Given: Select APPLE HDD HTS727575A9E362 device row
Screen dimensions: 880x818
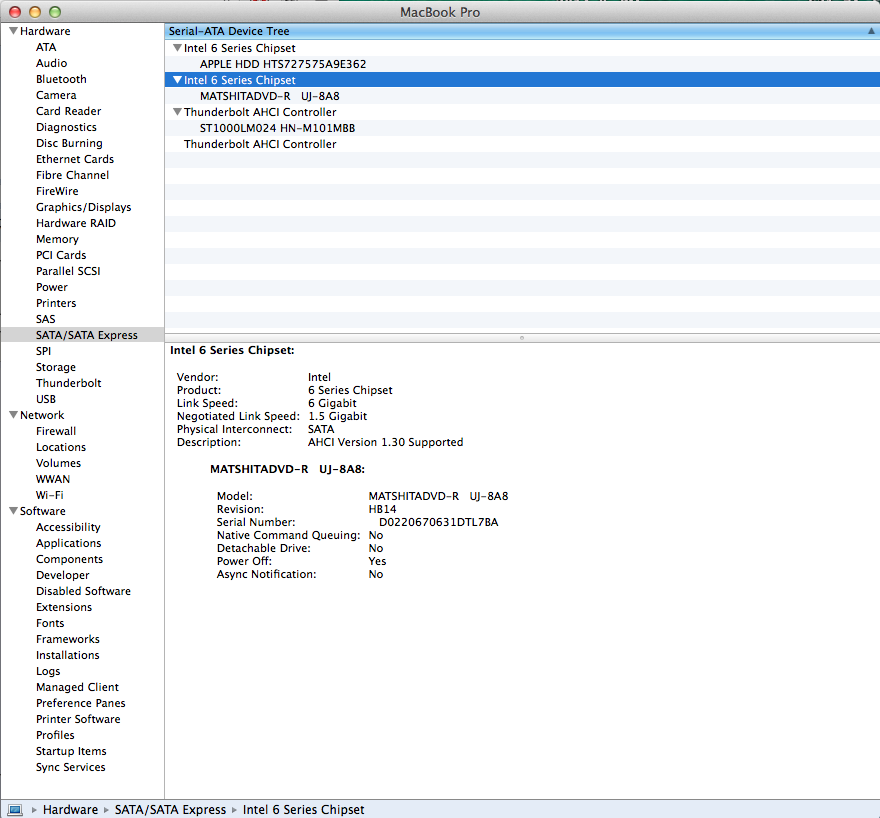Looking at the screenshot, I should [522, 64].
